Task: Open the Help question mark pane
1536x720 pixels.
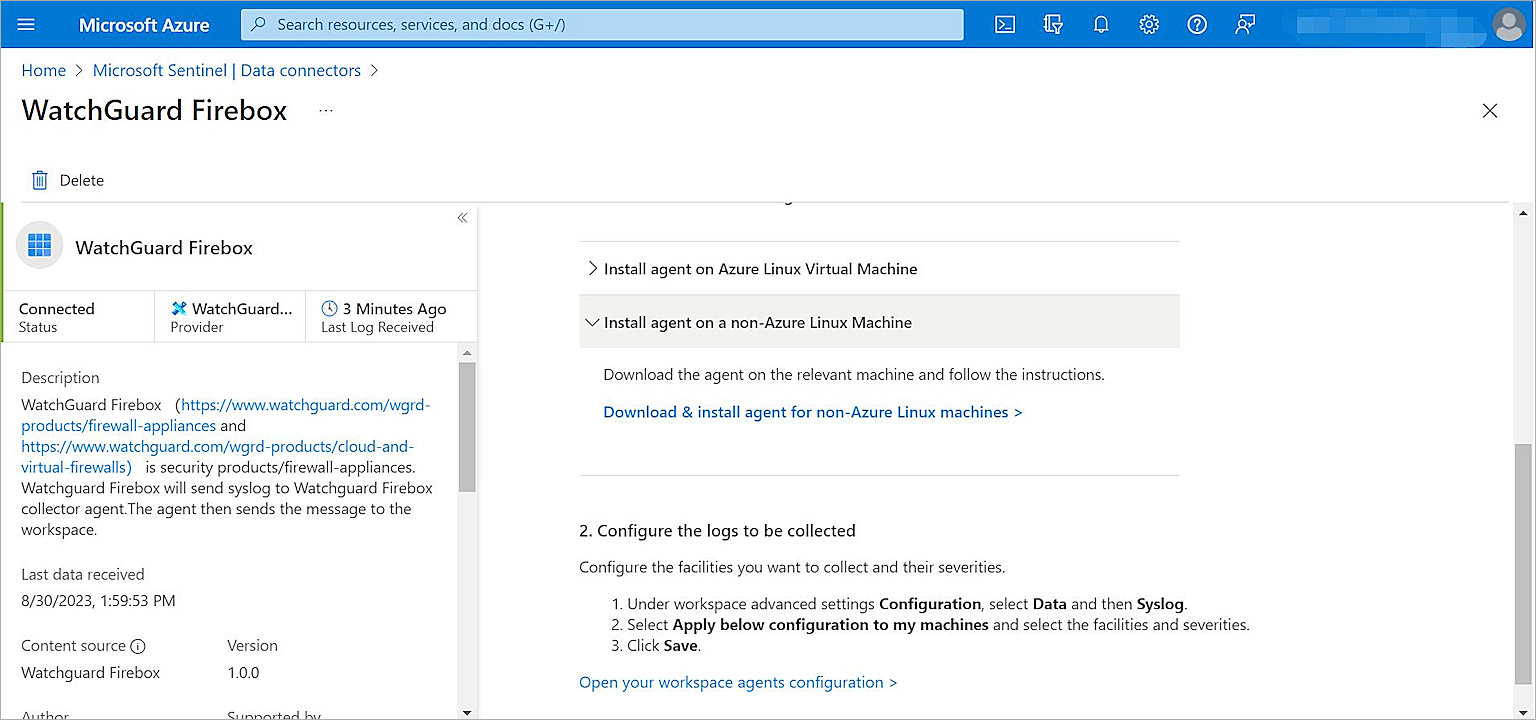Action: tap(1196, 24)
